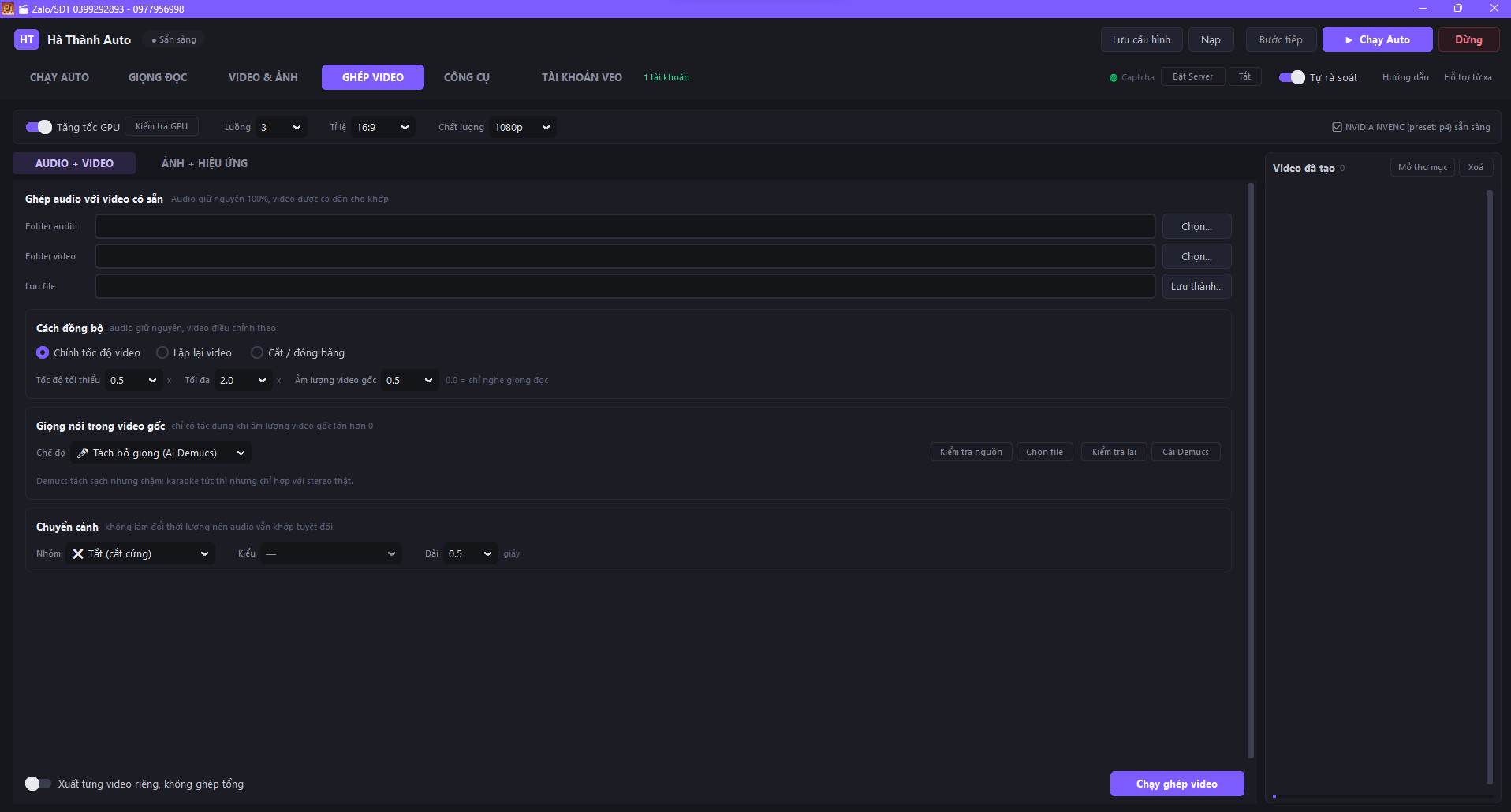Click into the Folder audio input field
The image size is (1511, 812).
(625, 226)
